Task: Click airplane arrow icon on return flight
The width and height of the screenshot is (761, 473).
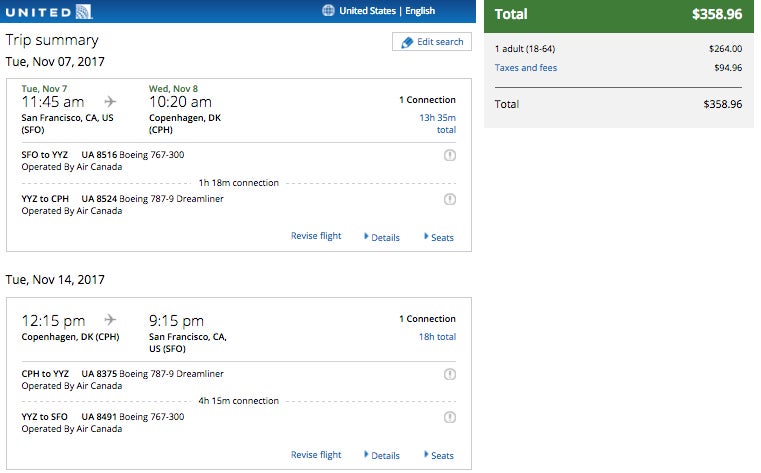Action: coord(110,319)
